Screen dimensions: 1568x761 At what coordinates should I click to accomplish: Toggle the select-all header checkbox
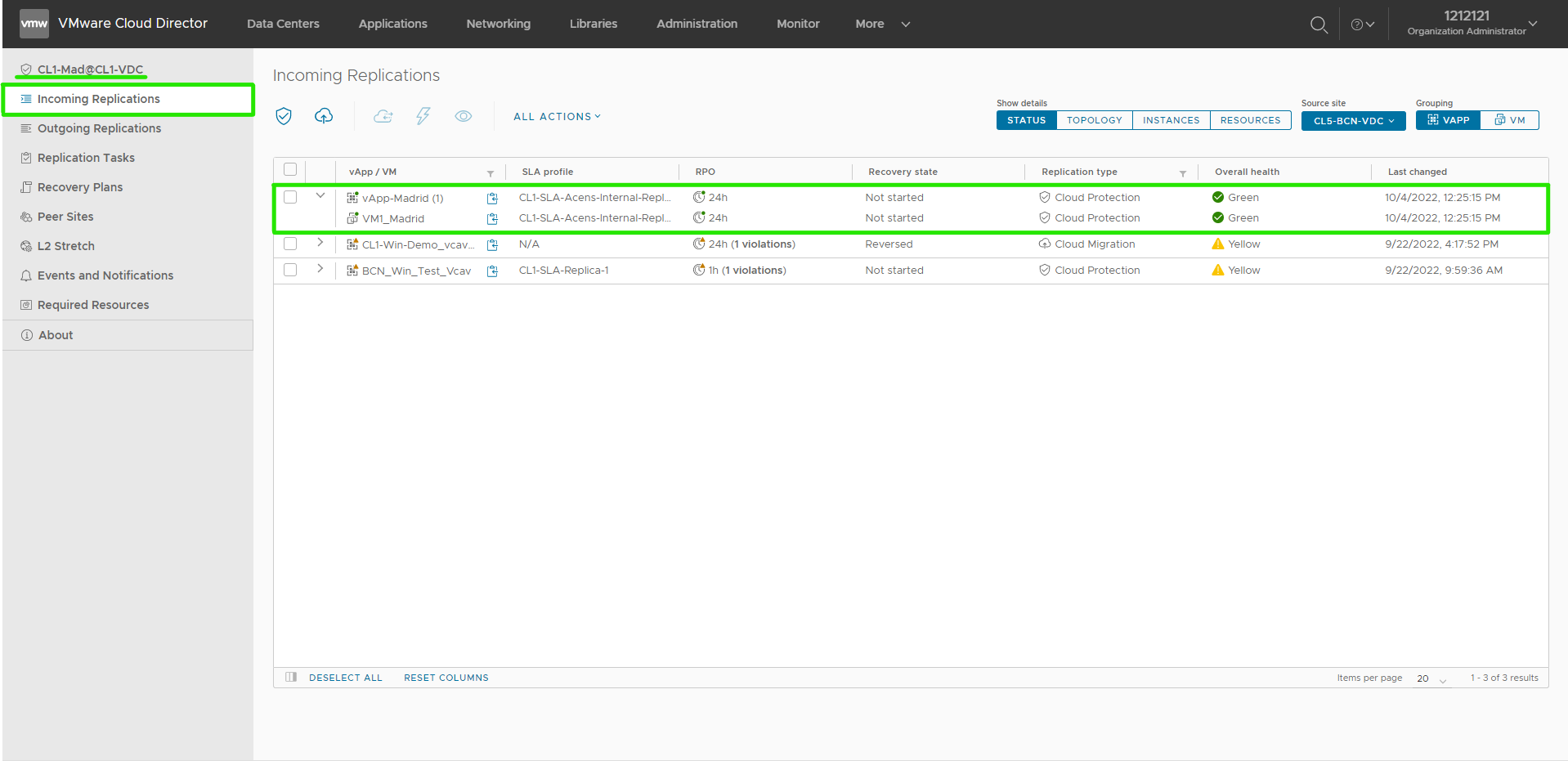point(290,170)
